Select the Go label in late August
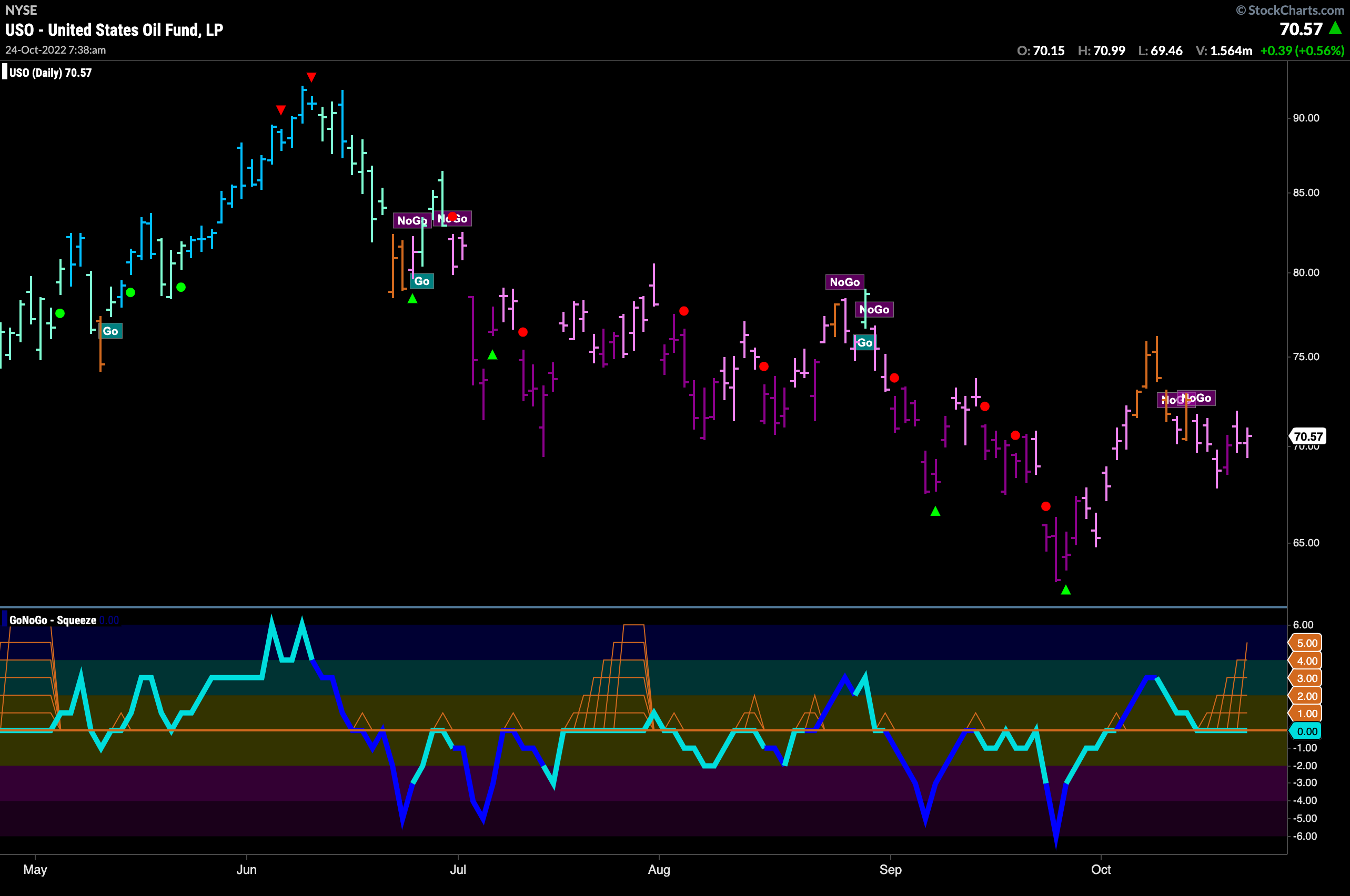This screenshot has height=896, width=1350. (864, 342)
